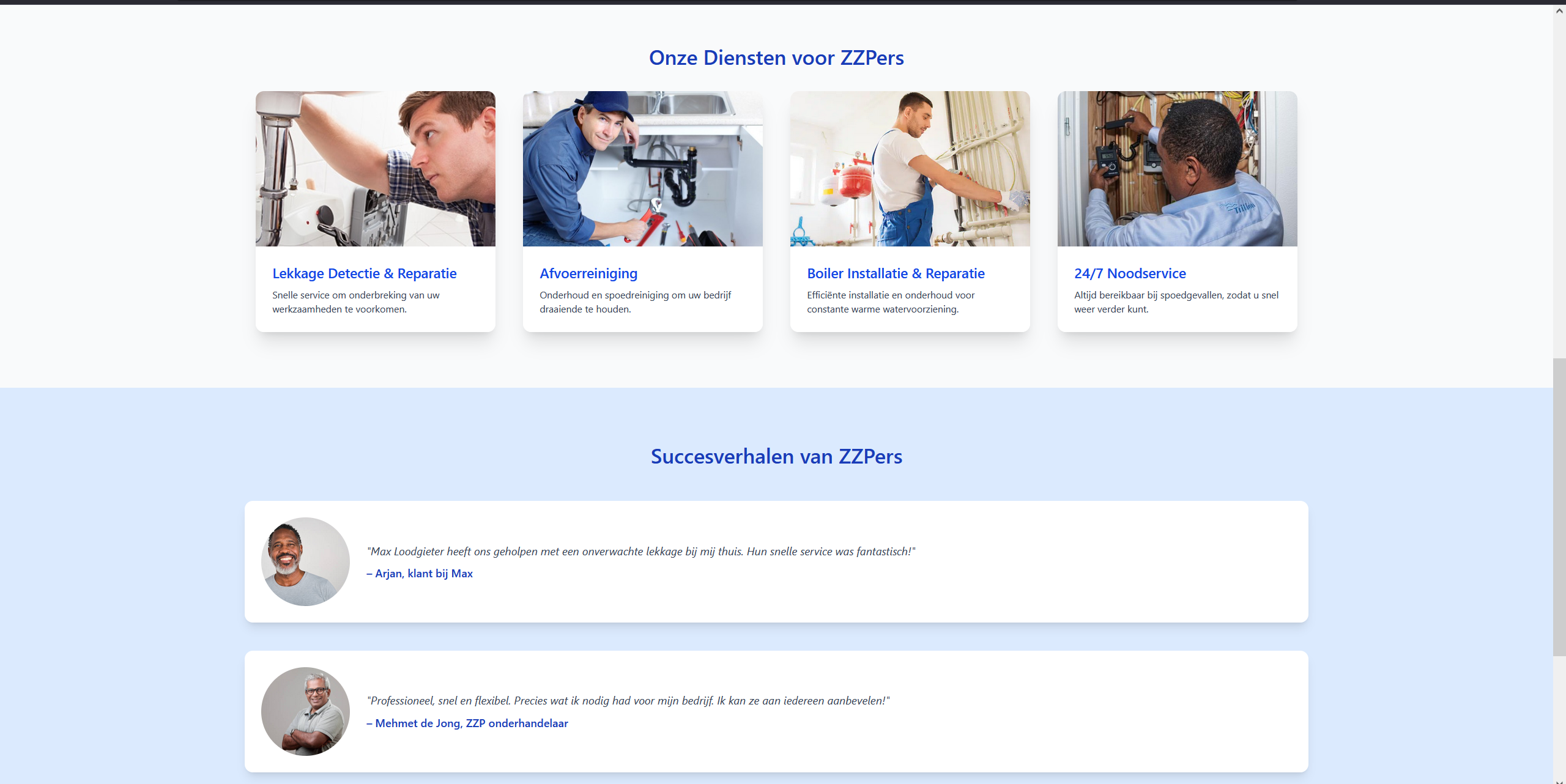Click the text "Snelle service om onderbreking van uw"
Viewport: 1566px width, 784px height.
[x=356, y=295]
